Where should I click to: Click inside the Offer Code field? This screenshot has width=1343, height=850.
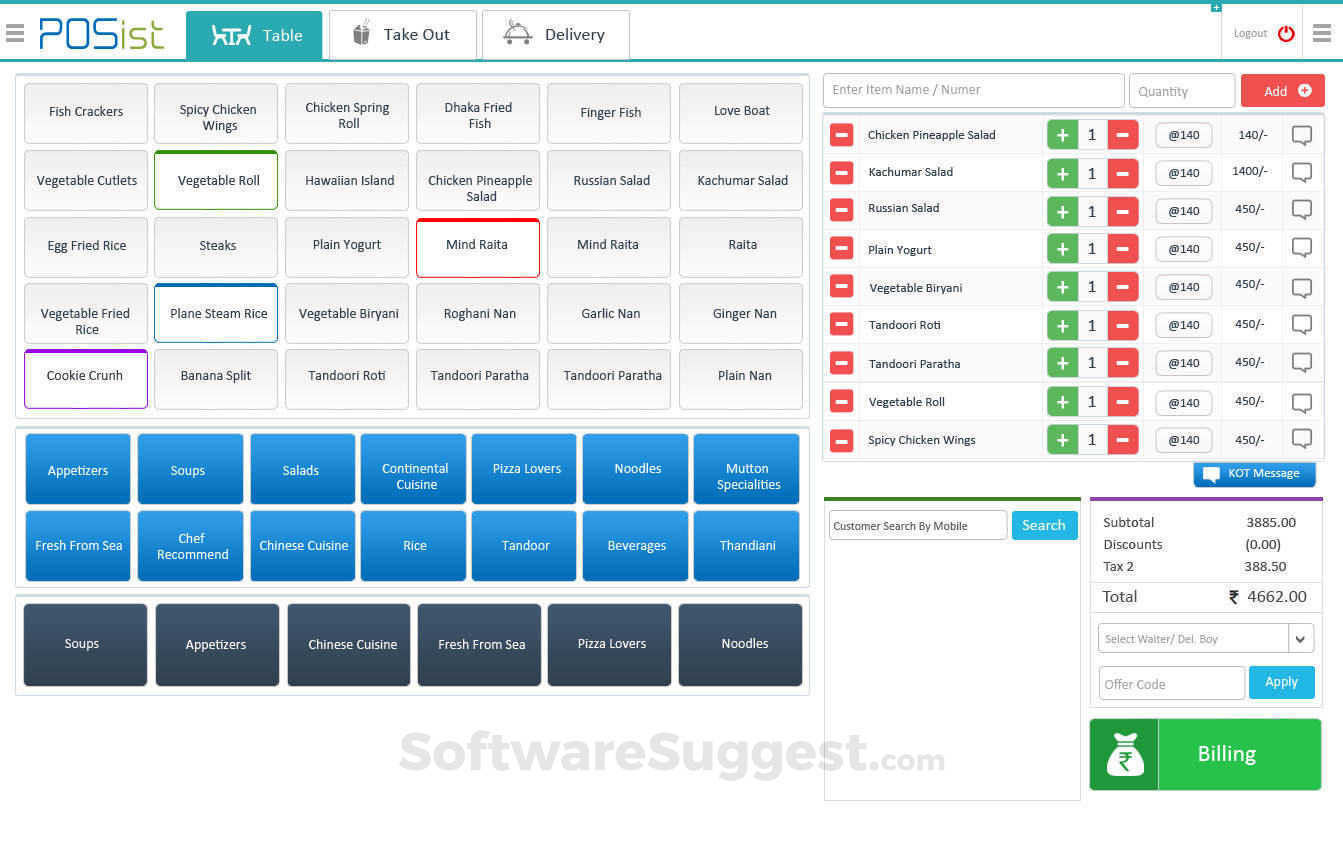click(1171, 683)
